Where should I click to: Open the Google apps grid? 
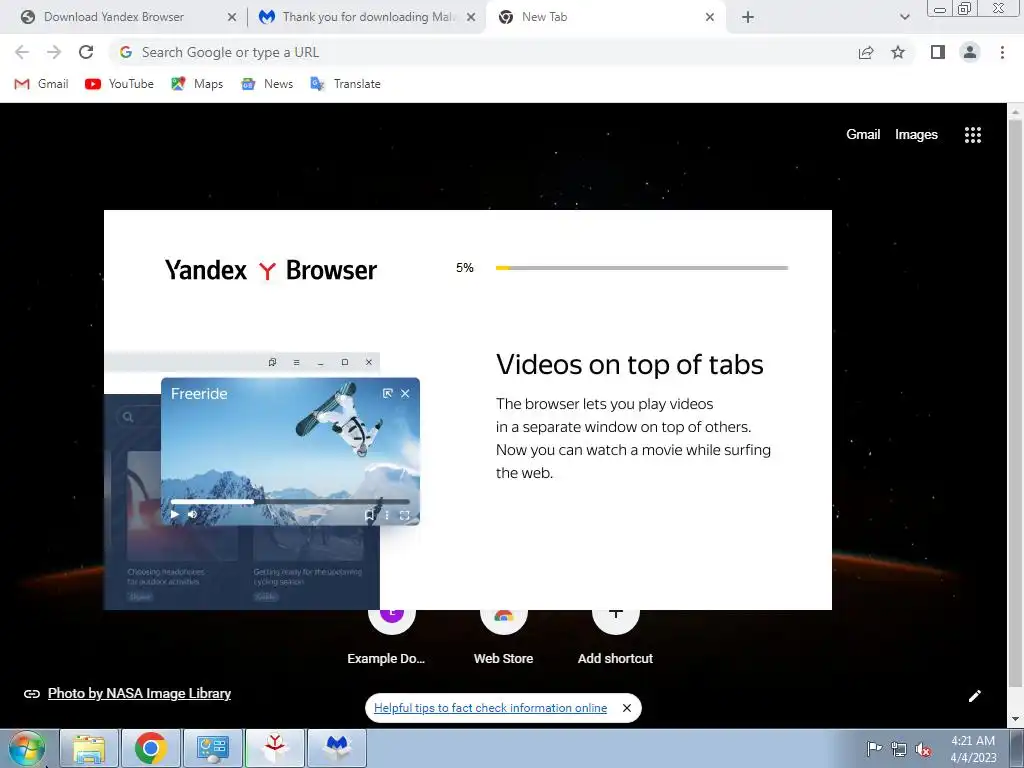point(972,135)
